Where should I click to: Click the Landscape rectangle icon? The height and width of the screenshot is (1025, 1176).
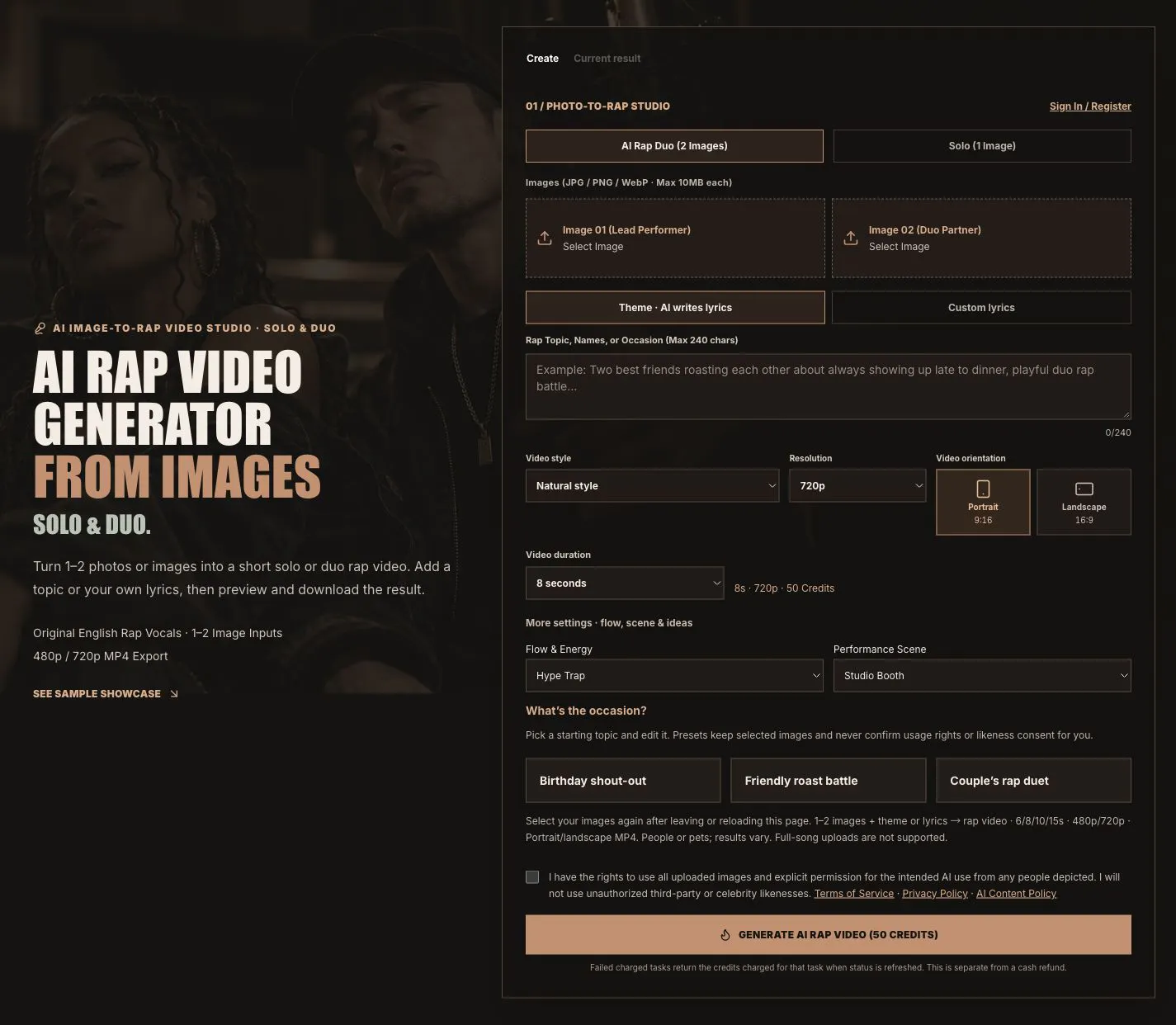pos(1084,489)
